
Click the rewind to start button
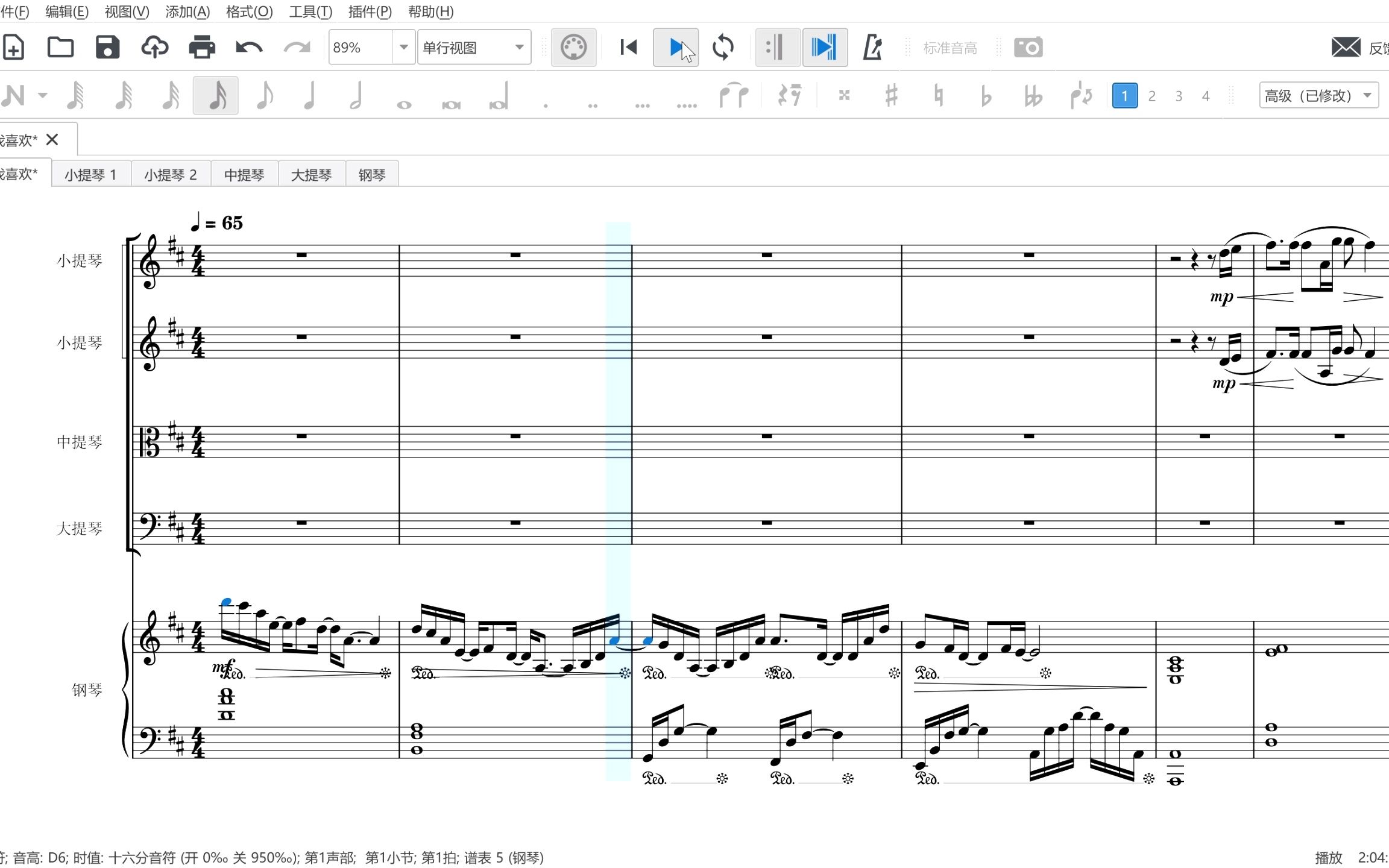click(x=628, y=47)
